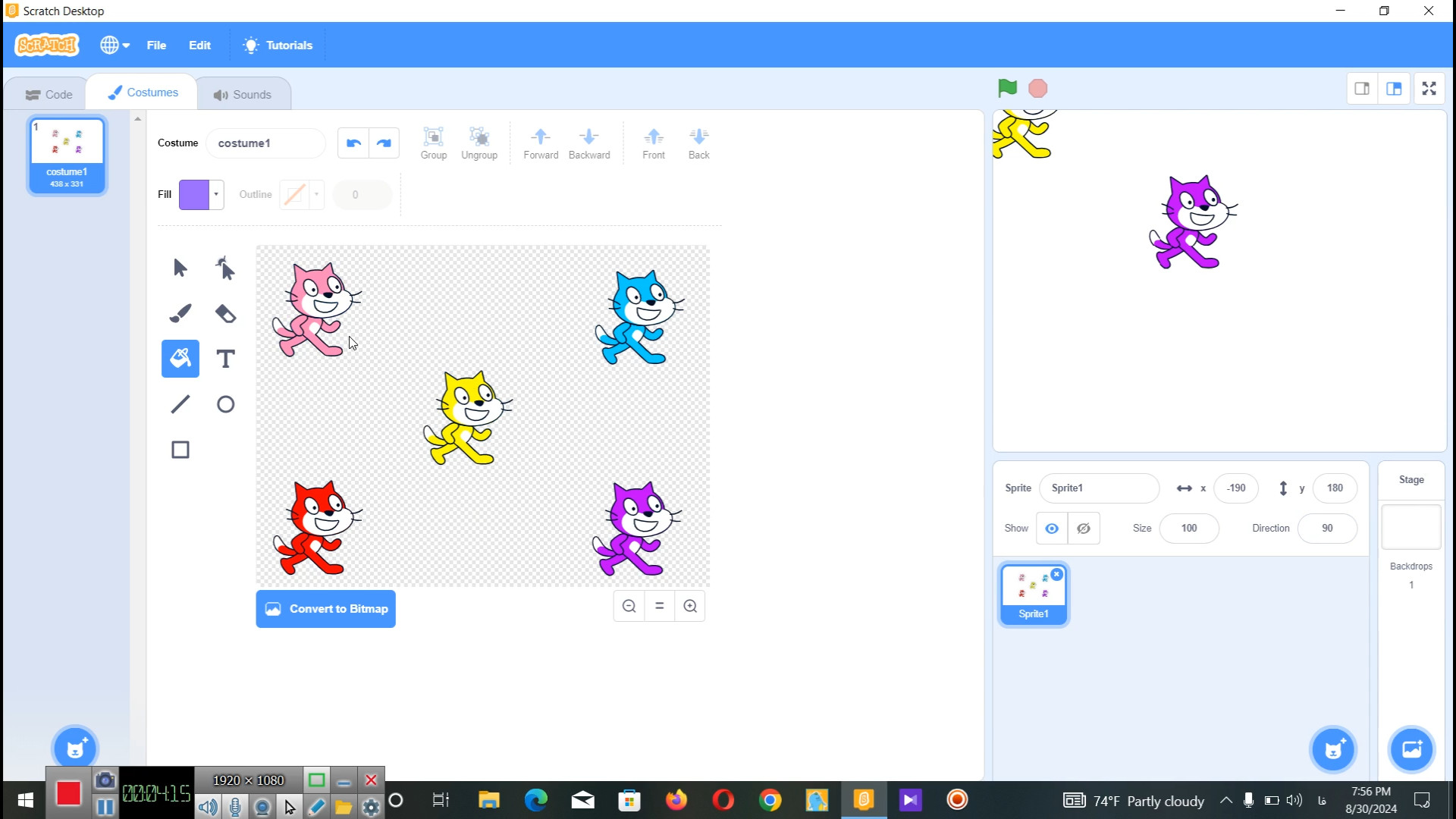Viewport: 1456px width, 819px height.
Task: Zoom in on the paint canvas
Action: pos(690,606)
